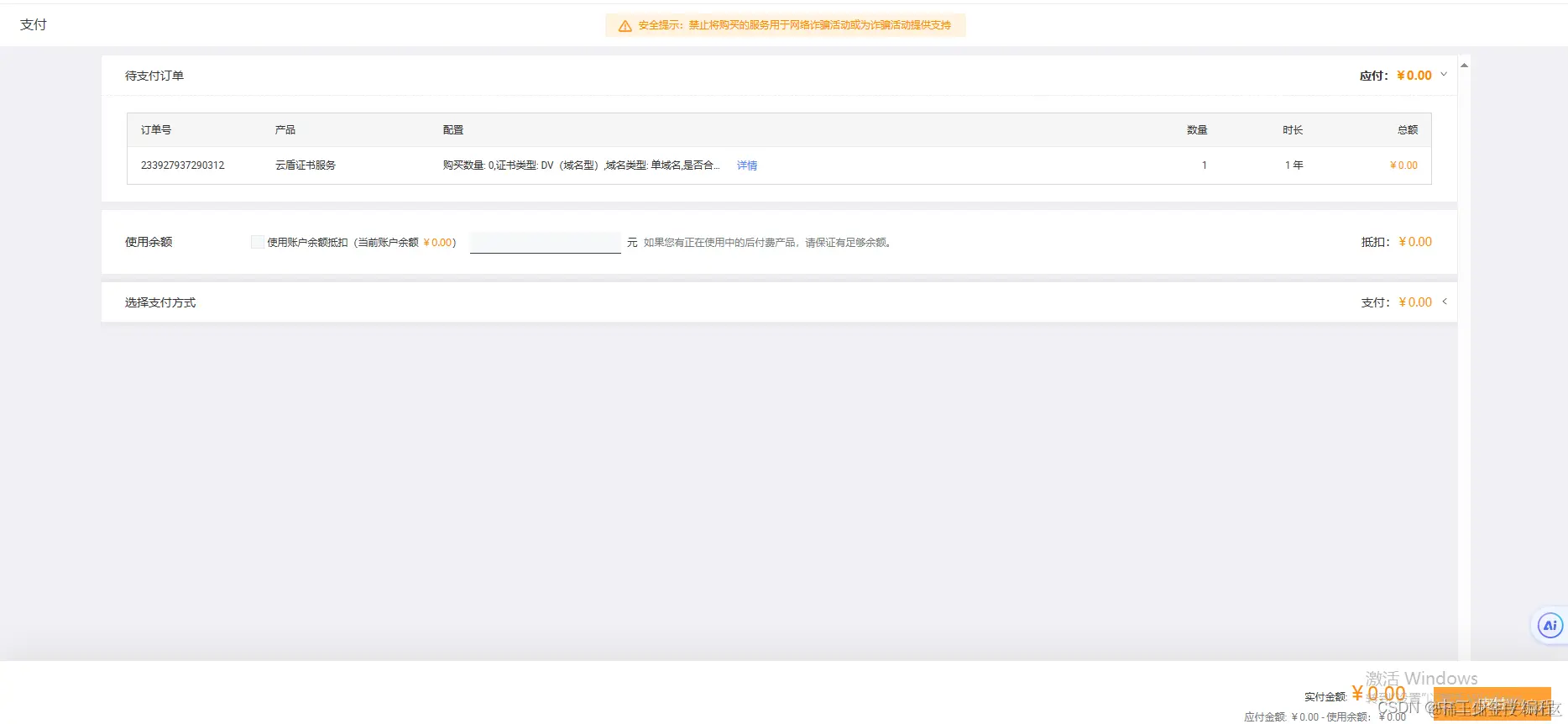Image resolution: width=1568 pixels, height=724 pixels.
Task: Open the AI assistant floating icon
Action: [1550, 626]
